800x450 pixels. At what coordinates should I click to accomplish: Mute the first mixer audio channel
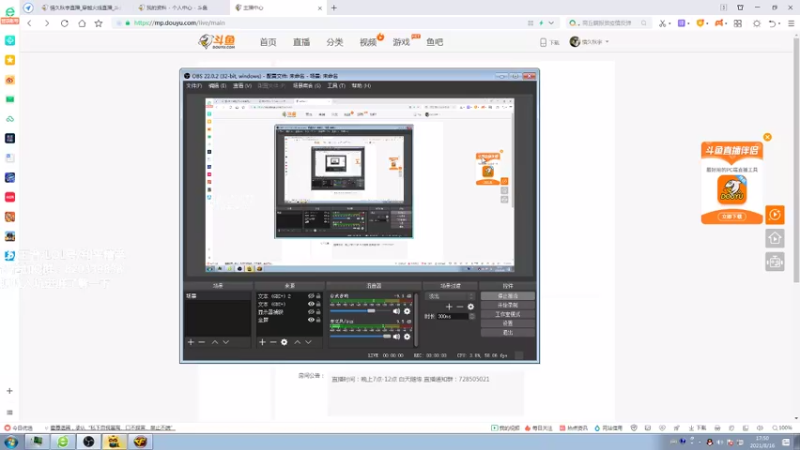[x=396, y=311]
